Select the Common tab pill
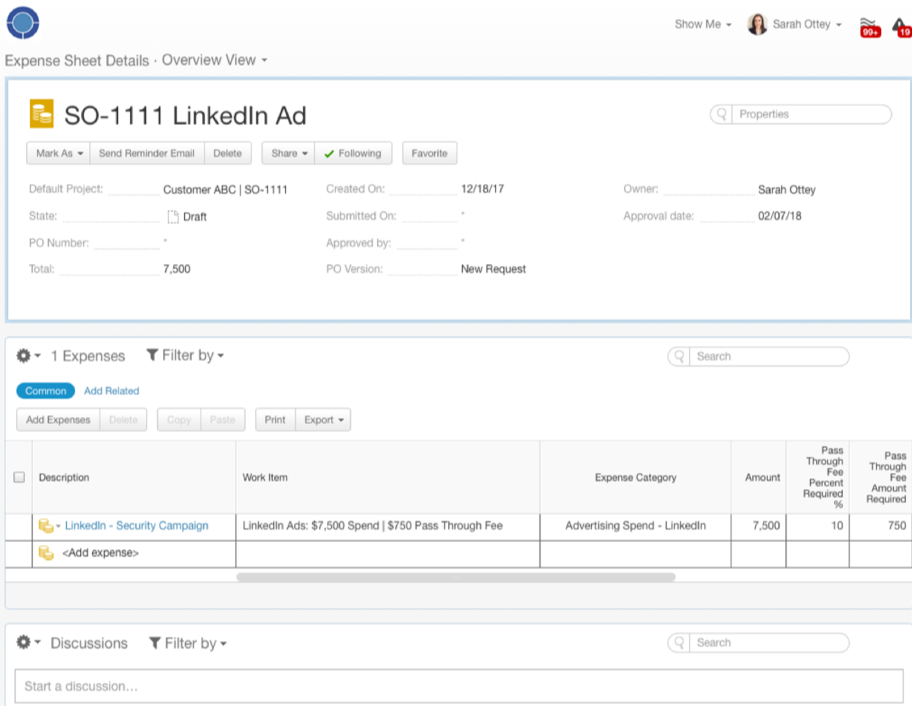The height and width of the screenshot is (706, 912). 45,391
